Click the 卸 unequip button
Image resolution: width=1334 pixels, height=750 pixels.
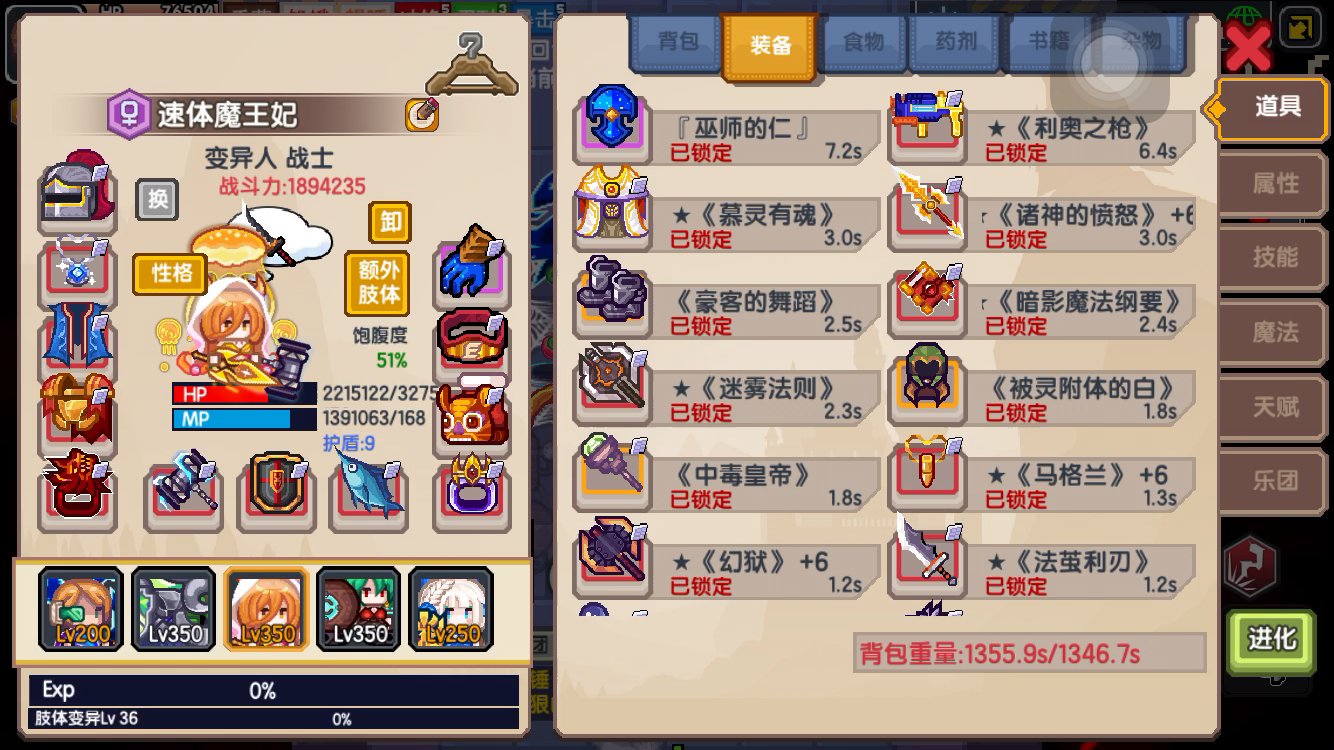point(390,222)
